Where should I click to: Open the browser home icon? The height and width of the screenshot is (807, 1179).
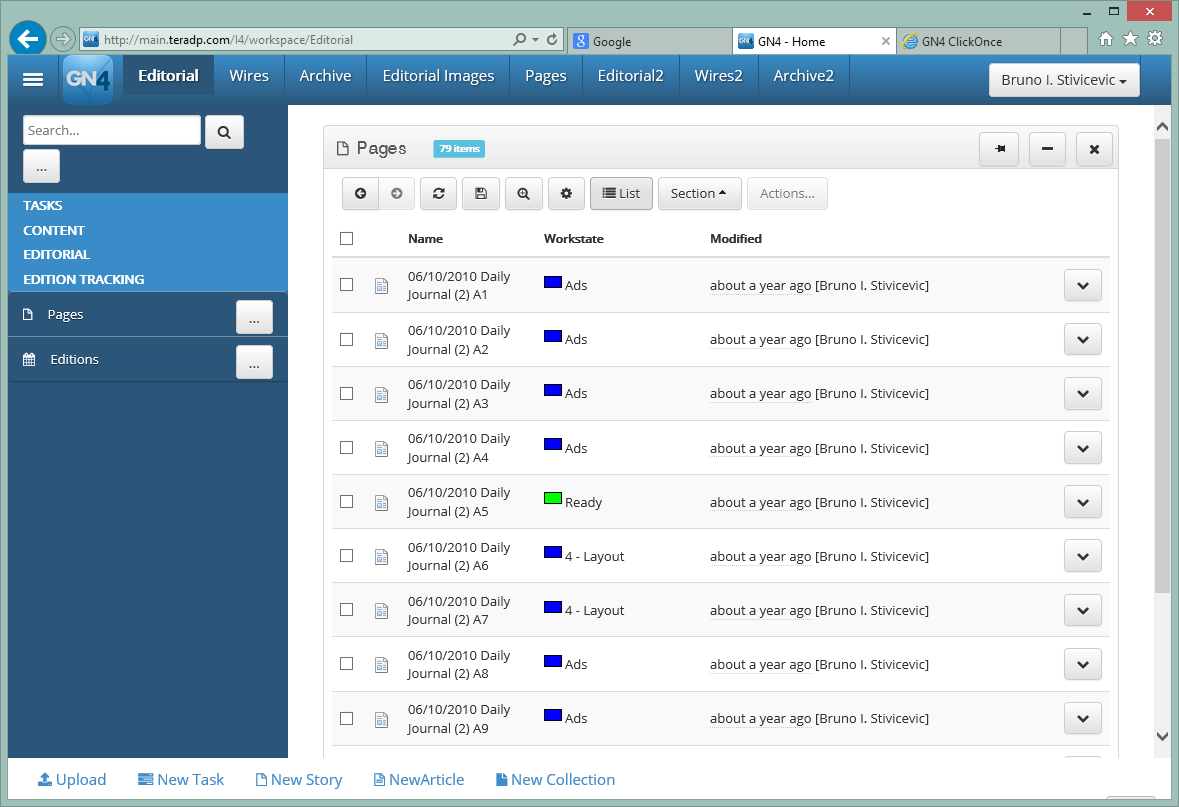(x=1105, y=39)
